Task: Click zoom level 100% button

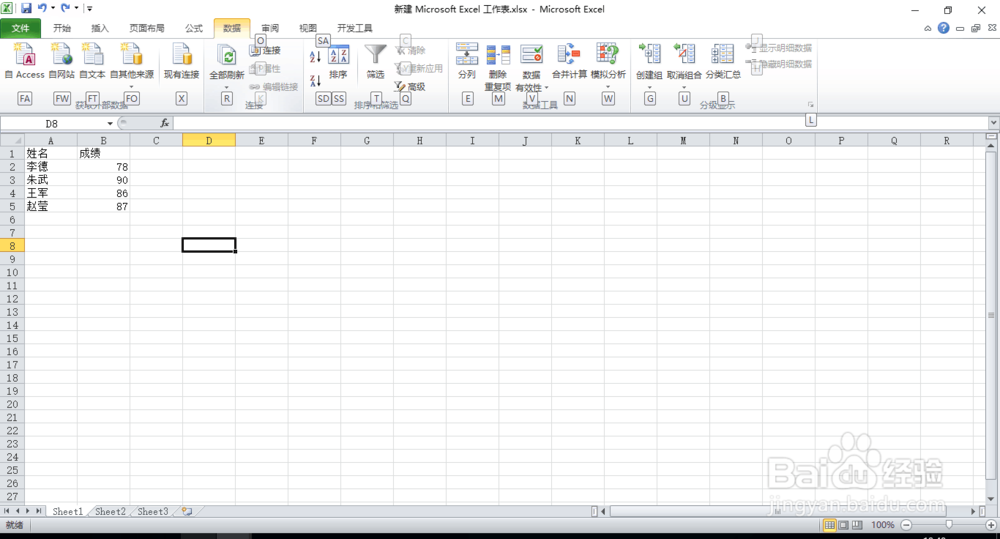Action: 883,525
